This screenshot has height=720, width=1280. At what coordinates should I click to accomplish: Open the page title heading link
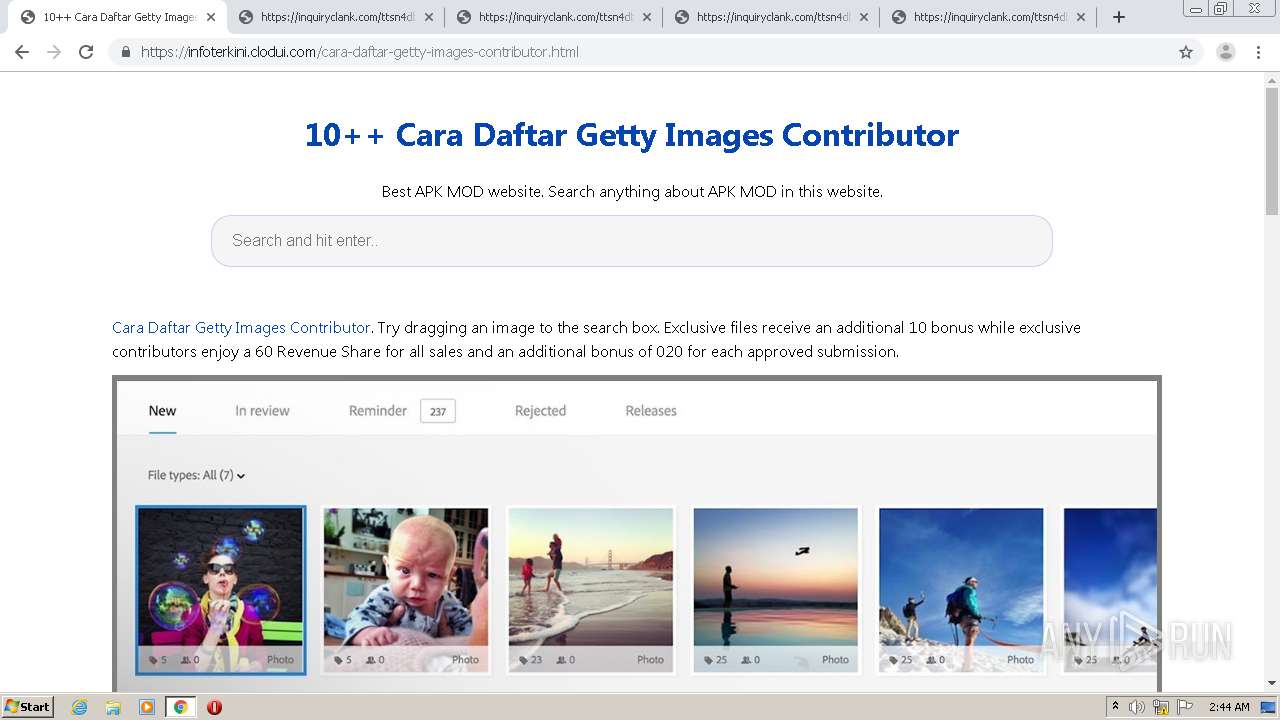631,135
